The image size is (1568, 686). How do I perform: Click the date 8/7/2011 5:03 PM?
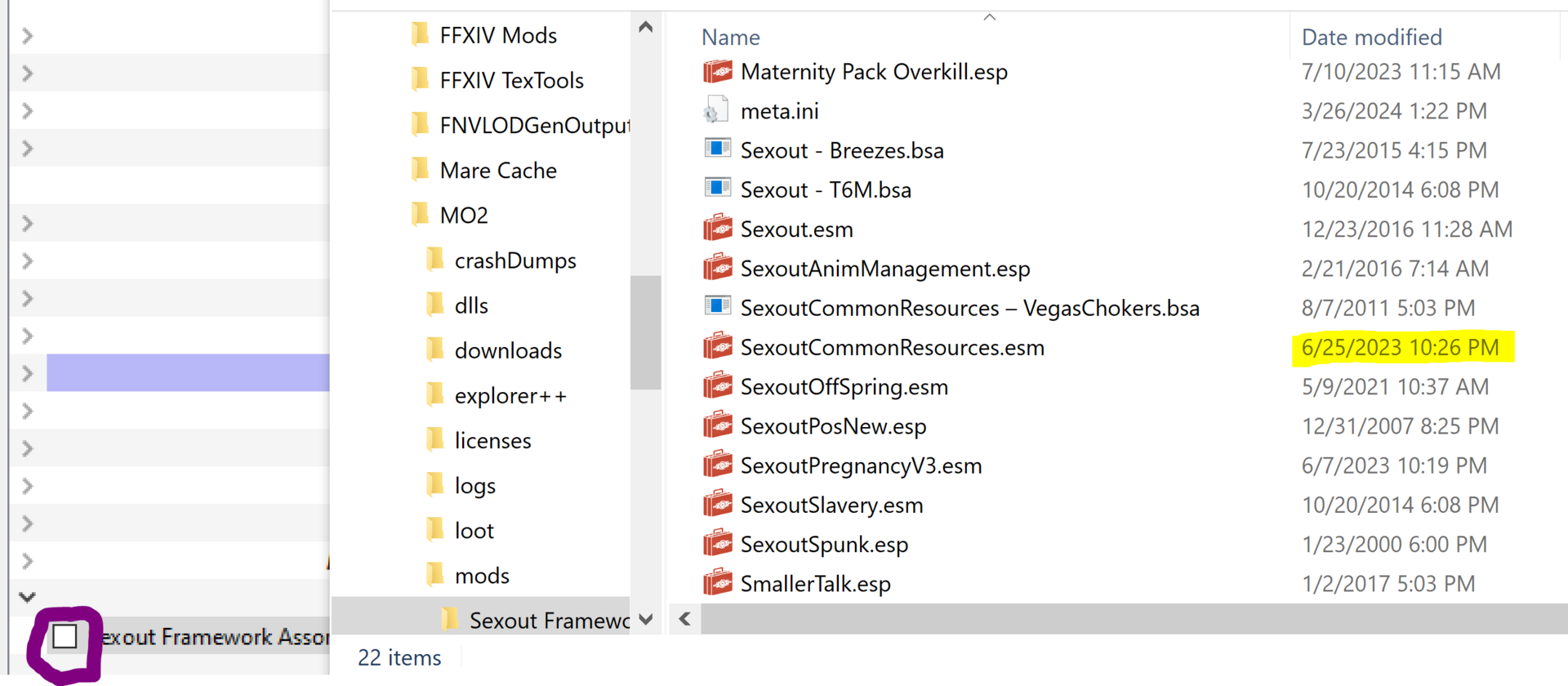click(1388, 308)
